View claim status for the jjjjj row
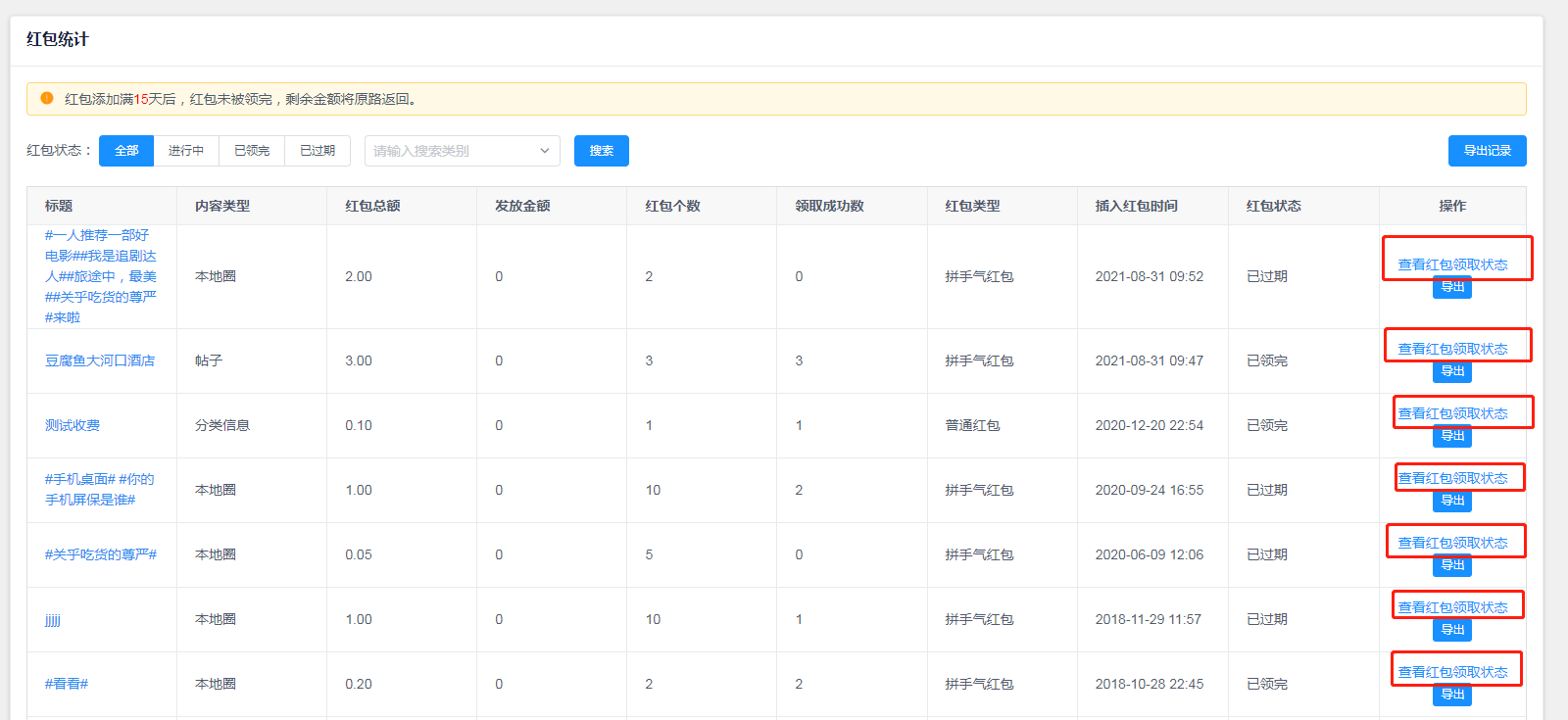 [1452, 607]
